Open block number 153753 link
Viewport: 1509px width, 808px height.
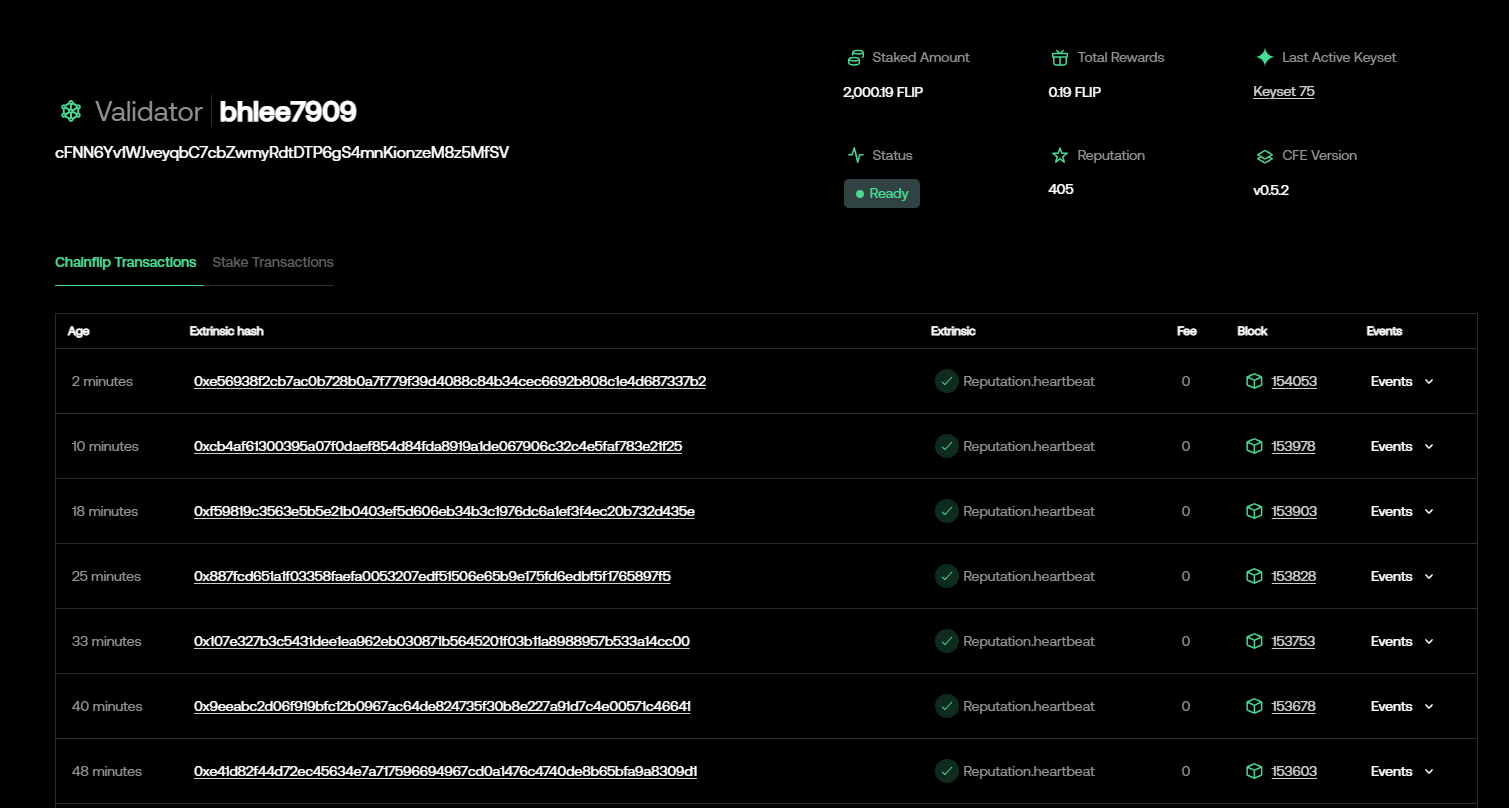coord(1293,641)
